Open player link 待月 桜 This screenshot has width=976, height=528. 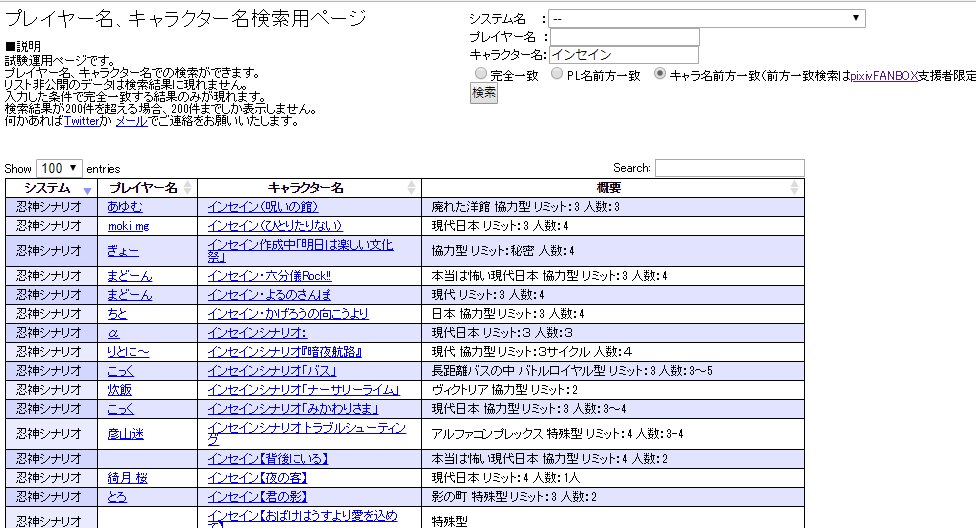(x=128, y=478)
